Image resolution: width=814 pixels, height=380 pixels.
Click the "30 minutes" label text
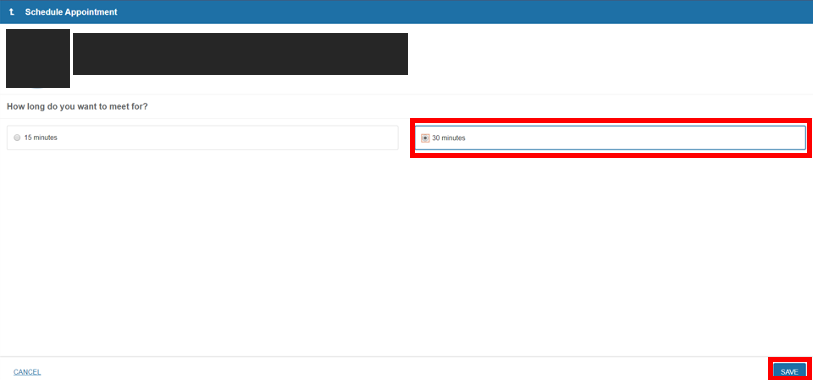click(449, 138)
